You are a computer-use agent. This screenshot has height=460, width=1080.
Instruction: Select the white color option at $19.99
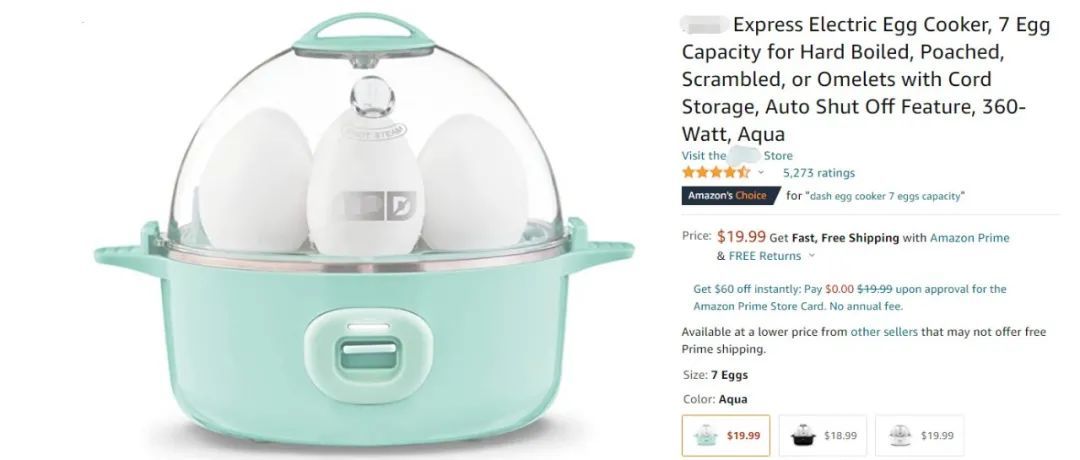(x=920, y=435)
